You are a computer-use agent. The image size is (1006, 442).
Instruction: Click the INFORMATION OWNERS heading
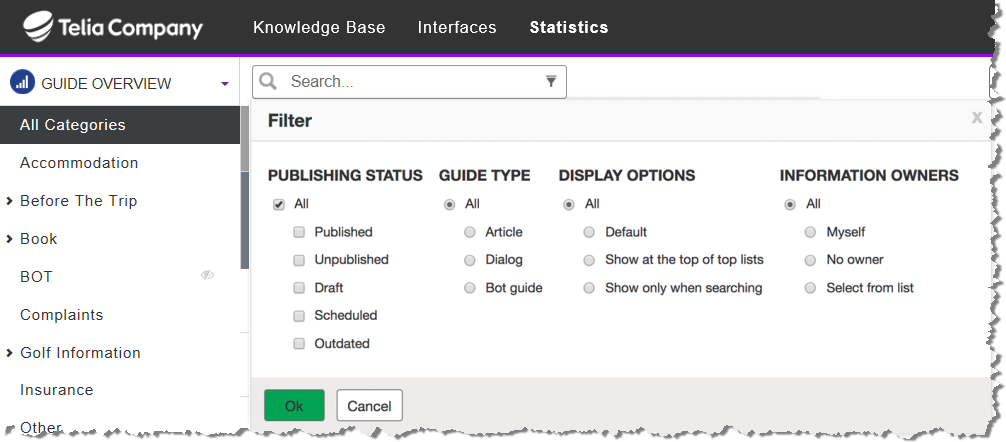869,176
